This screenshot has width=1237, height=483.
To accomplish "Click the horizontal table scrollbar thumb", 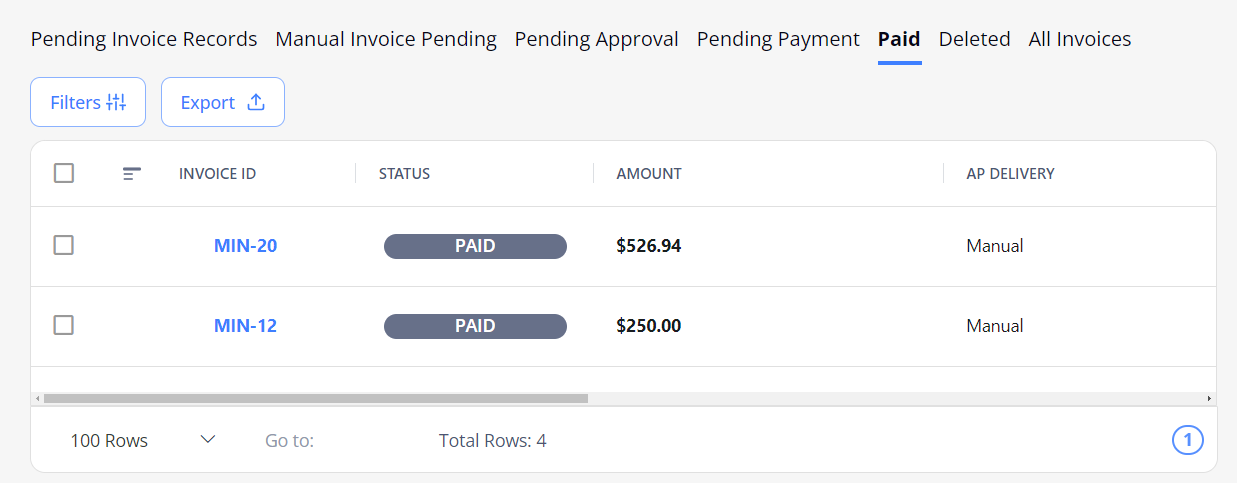I will click(316, 398).
